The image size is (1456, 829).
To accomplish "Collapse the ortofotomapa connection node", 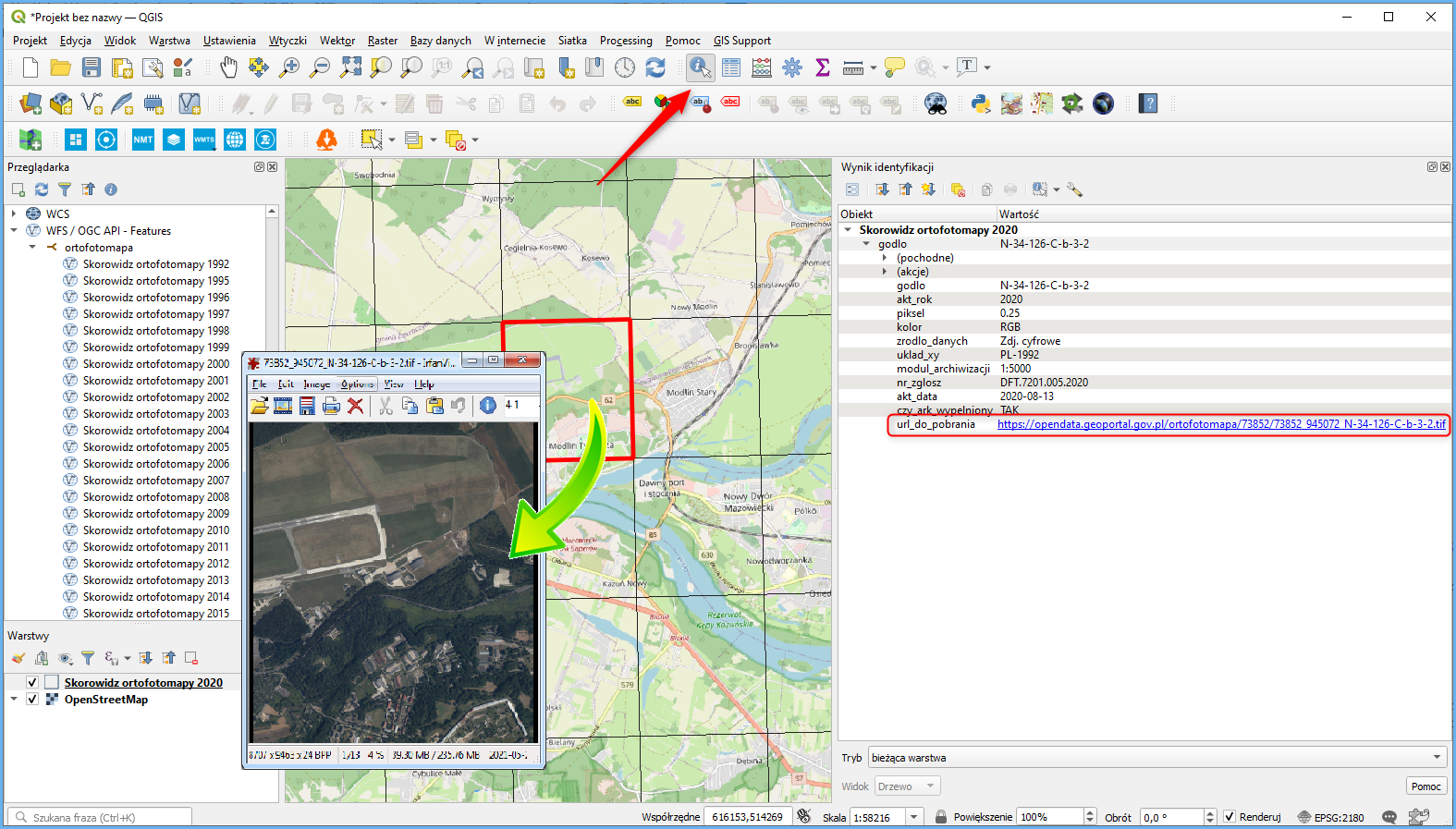I will (32, 247).
